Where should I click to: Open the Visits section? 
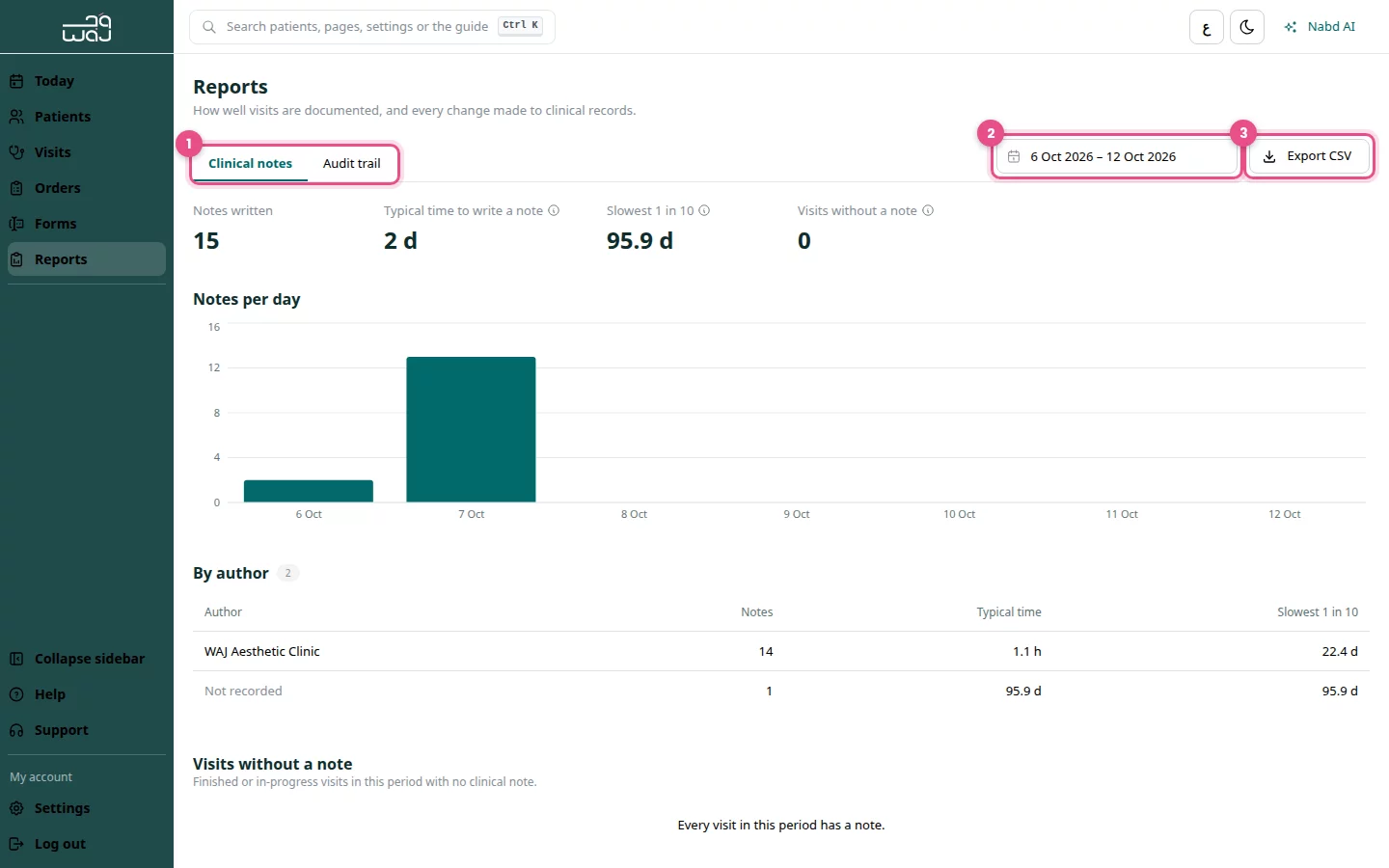[x=87, y=152]
